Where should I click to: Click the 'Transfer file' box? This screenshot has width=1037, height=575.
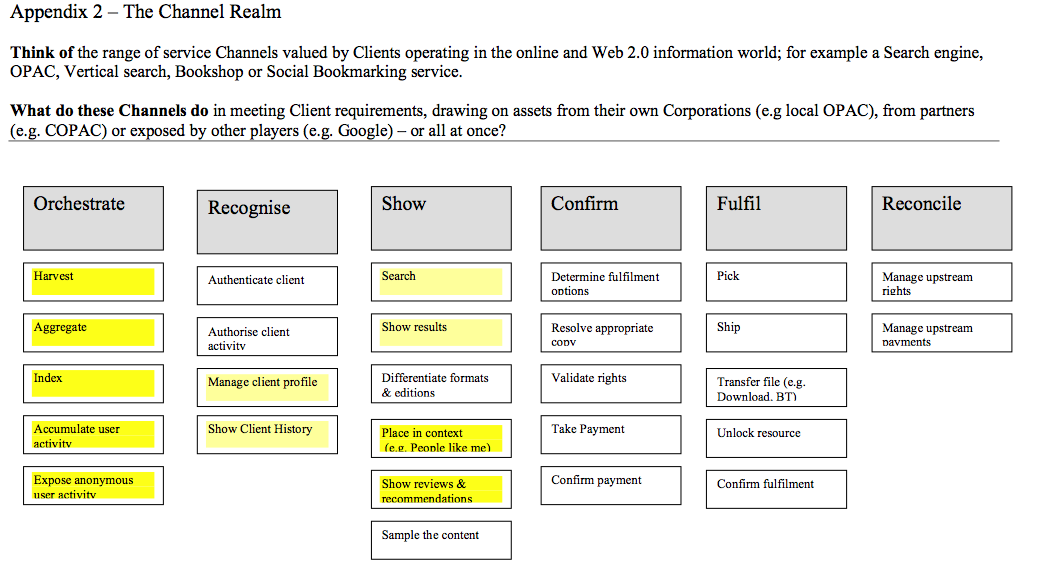(776, 388)
